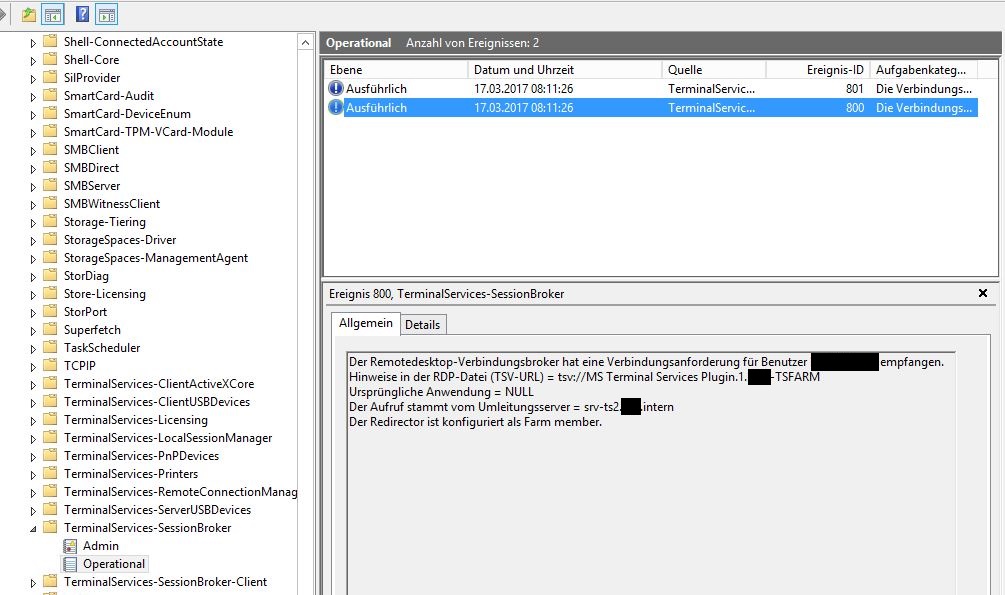Sort by Datum und Uhrzeit column header

tap(563, 70)
